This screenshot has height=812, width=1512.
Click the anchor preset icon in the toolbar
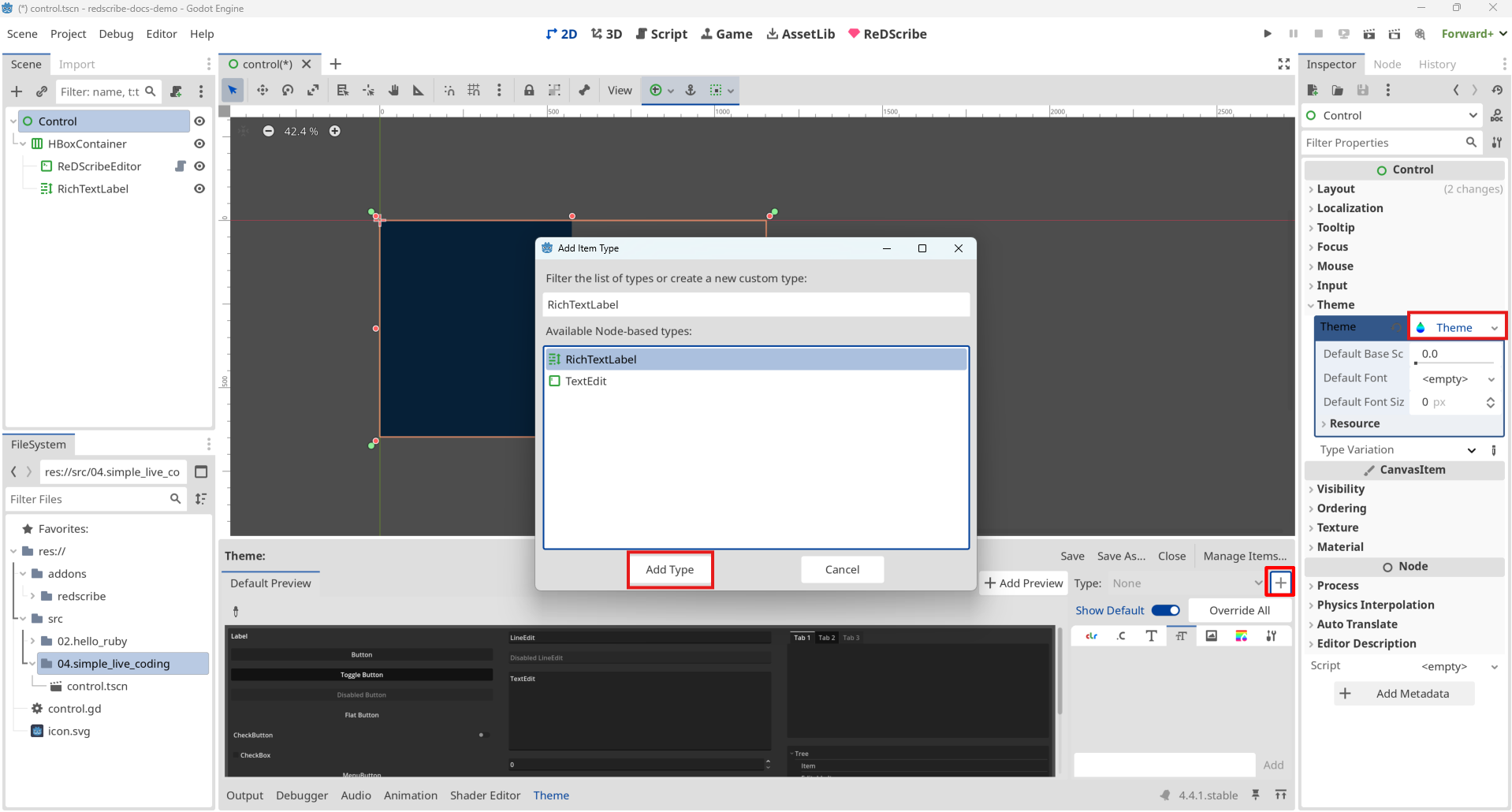tap(691, 91)
